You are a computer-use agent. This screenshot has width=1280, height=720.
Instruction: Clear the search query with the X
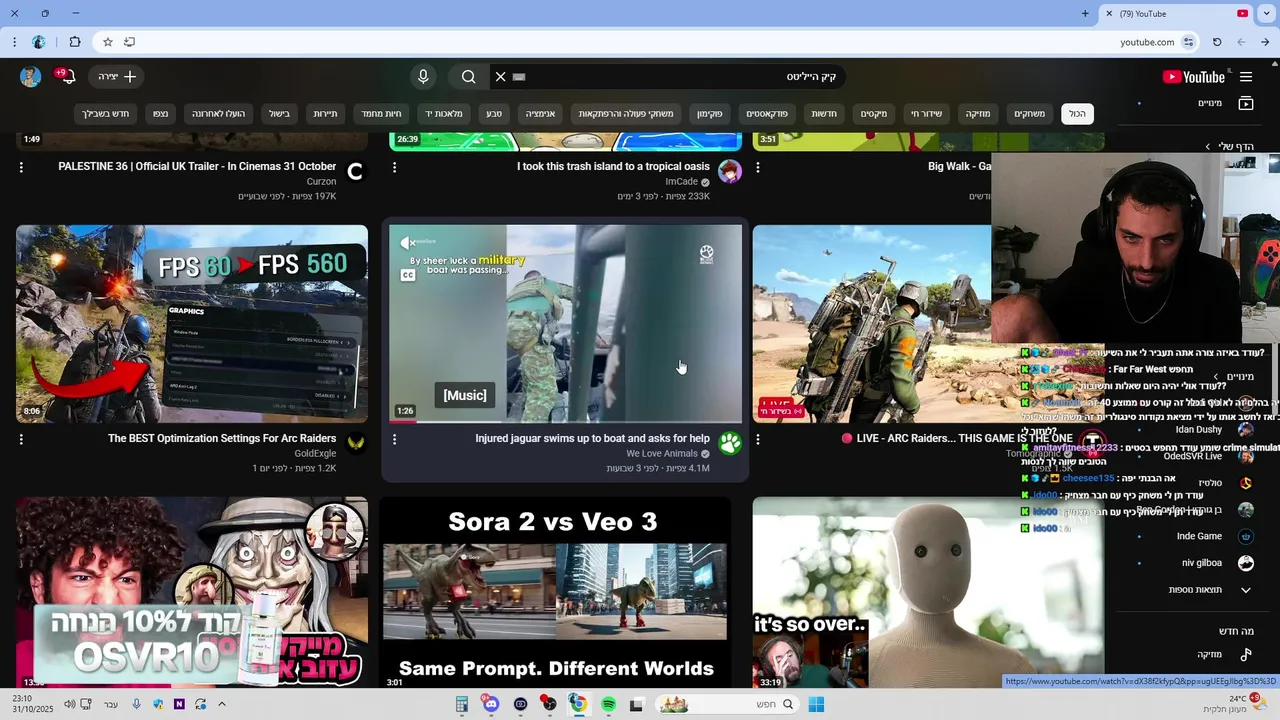(501, 77)
